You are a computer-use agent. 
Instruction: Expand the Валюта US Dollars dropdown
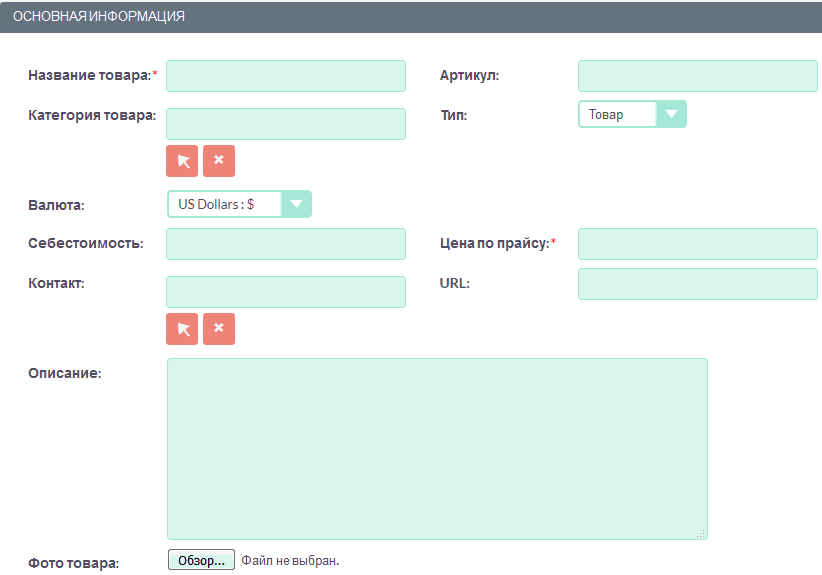point(225,204)
